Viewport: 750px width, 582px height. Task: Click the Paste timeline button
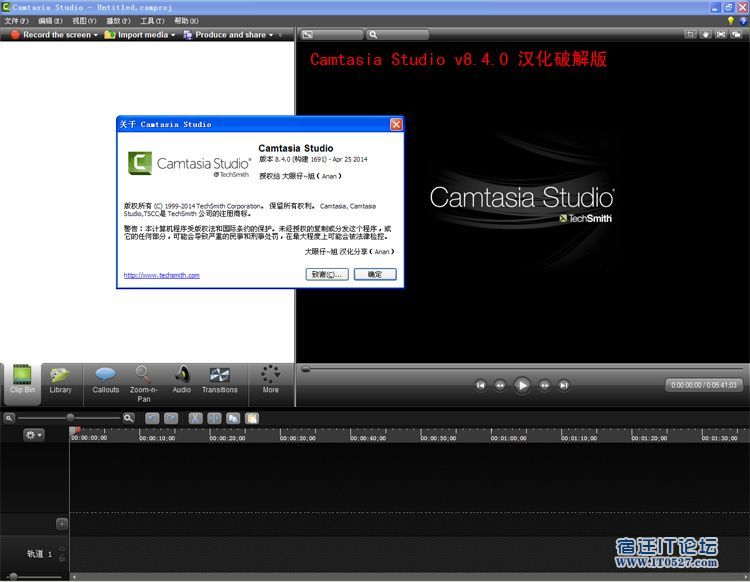coord(252,418)
